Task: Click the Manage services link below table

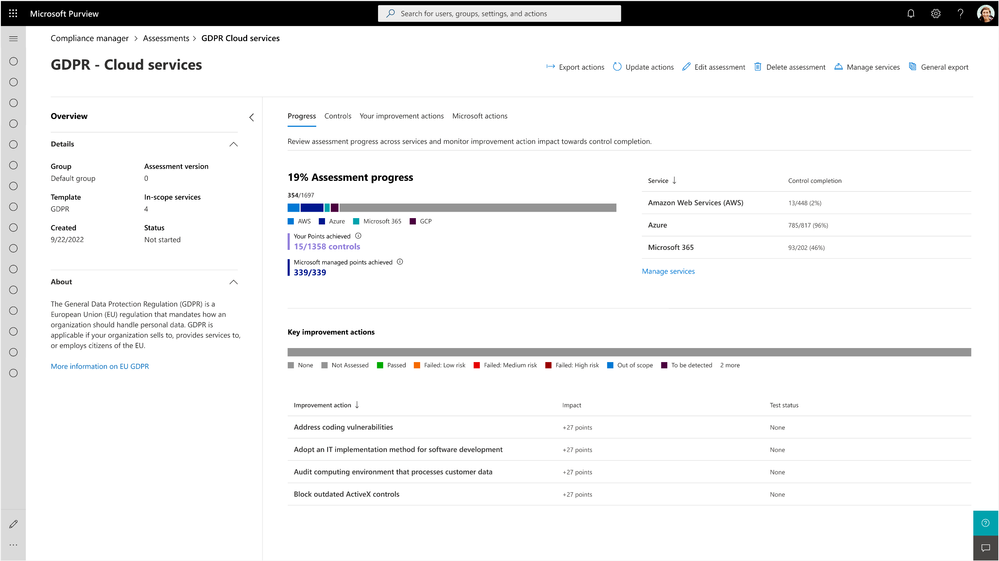Action: 668,271
